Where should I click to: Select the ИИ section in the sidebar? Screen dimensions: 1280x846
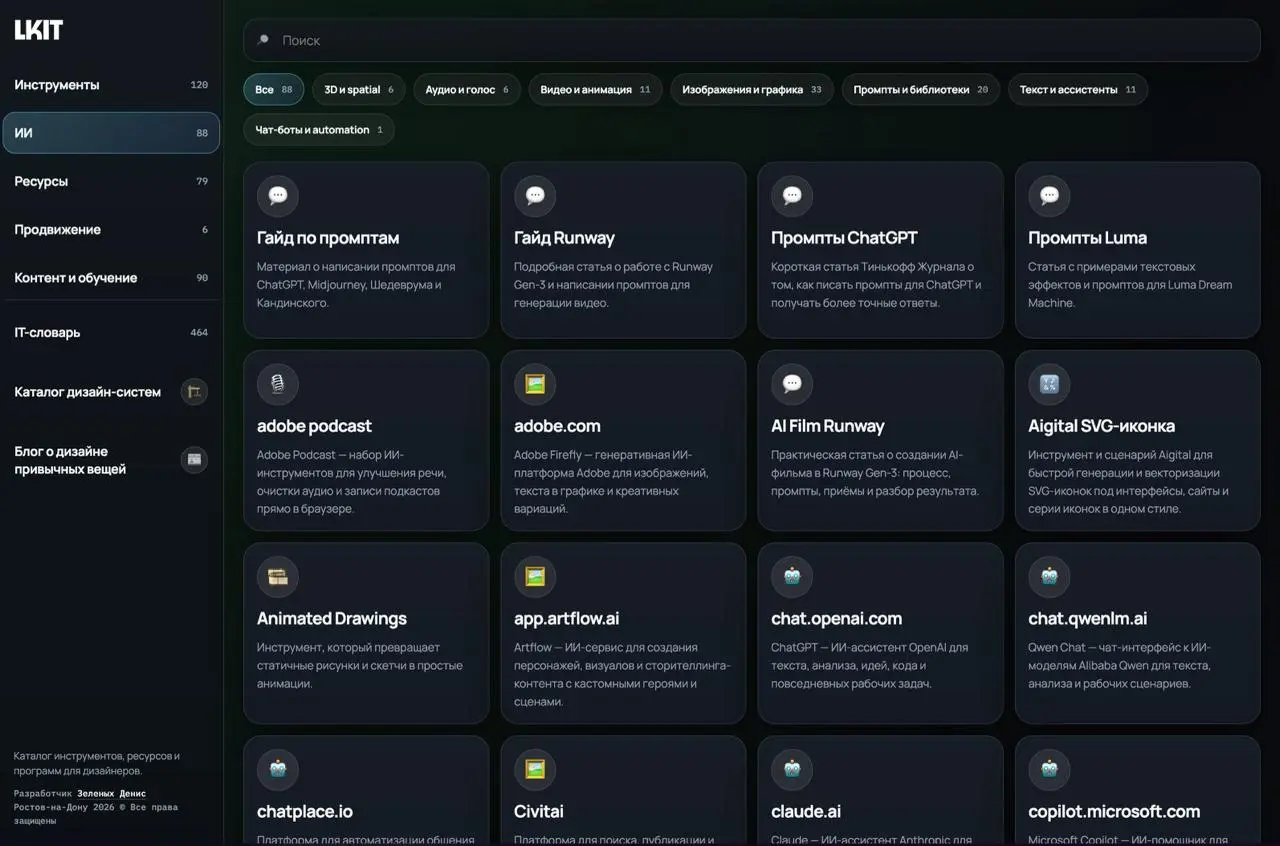111,133
